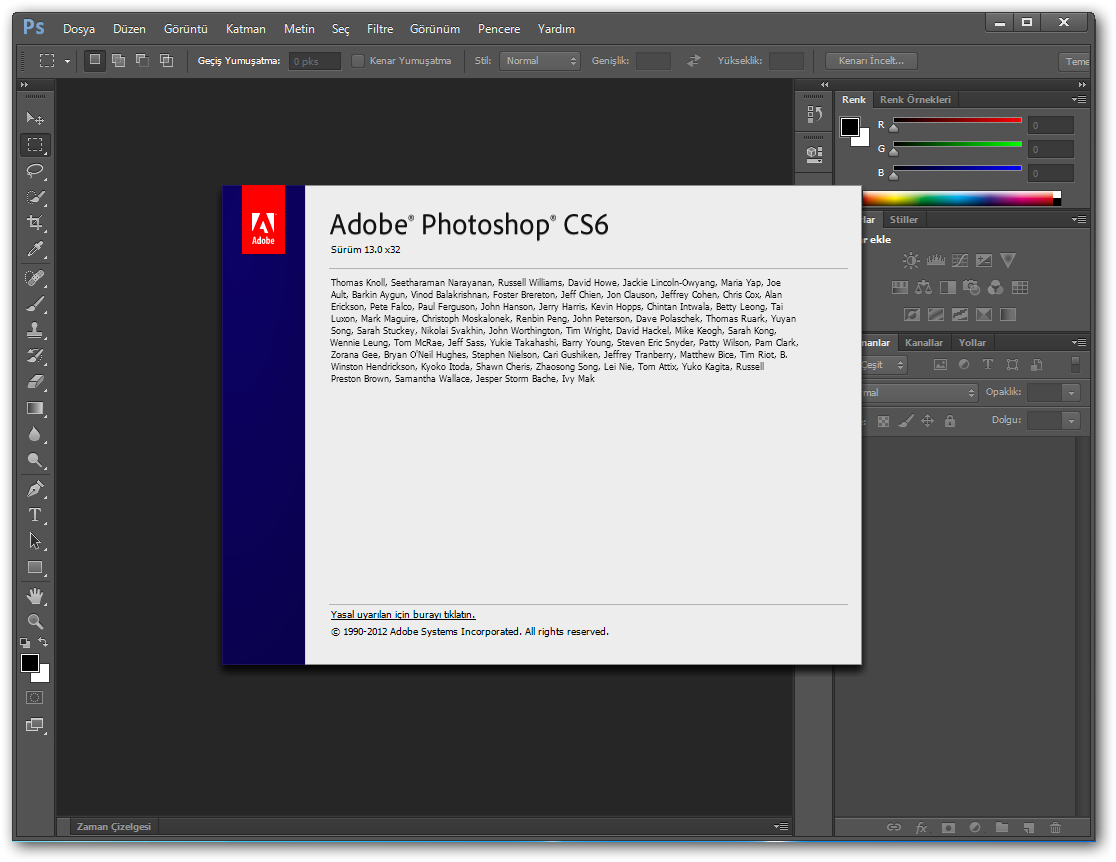Open the collapsed History panel icon

[815, 114]
